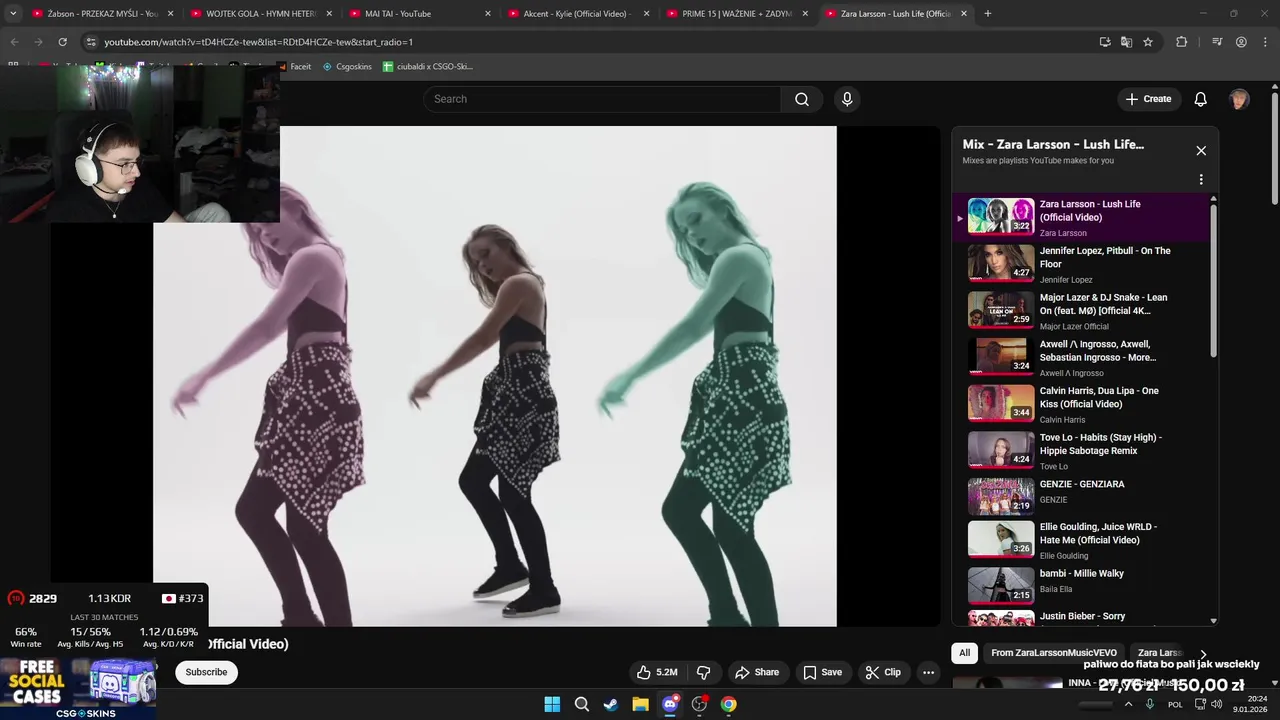Close the MAI TAI - YouTube tab
The width and height of the screenshot is (1280, 720).
coord(488,14)
